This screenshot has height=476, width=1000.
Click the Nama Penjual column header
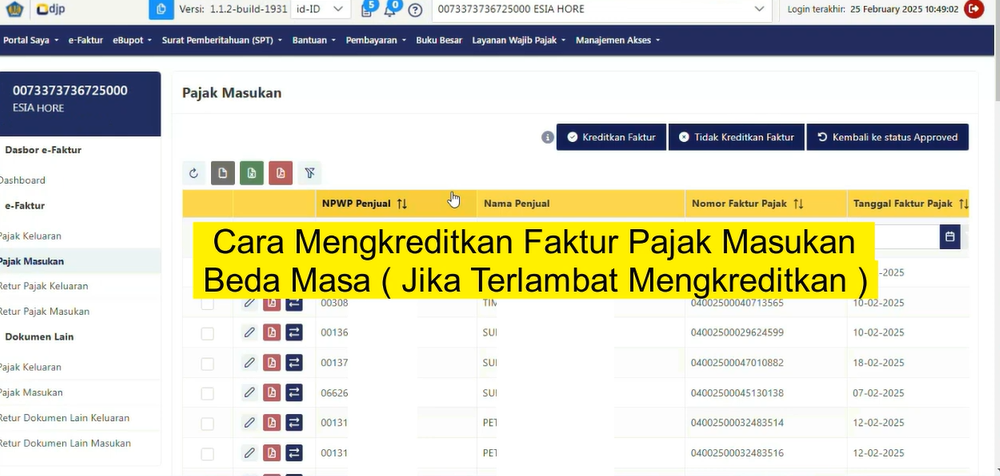click(x=580, y=204)
